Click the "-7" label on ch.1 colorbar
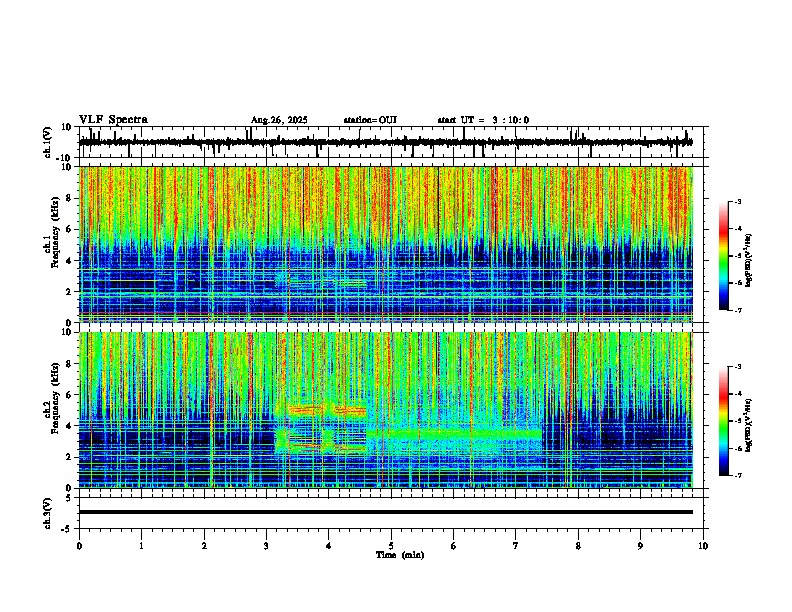Image resolution: width=792 pixels, height=612 pixels. coord(738,310)
